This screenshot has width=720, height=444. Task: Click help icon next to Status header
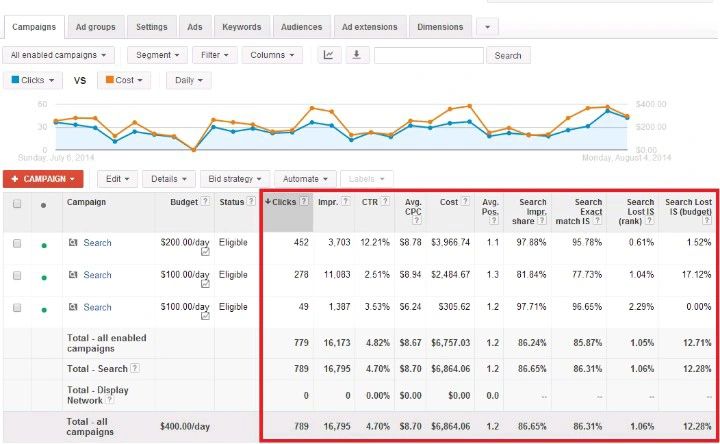[253, 201]
